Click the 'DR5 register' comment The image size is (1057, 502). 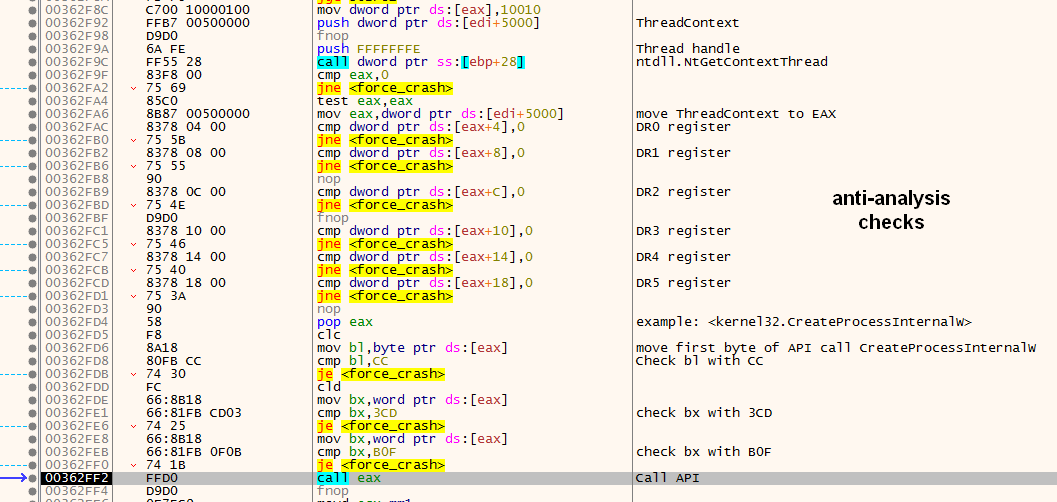pos(684,283)
